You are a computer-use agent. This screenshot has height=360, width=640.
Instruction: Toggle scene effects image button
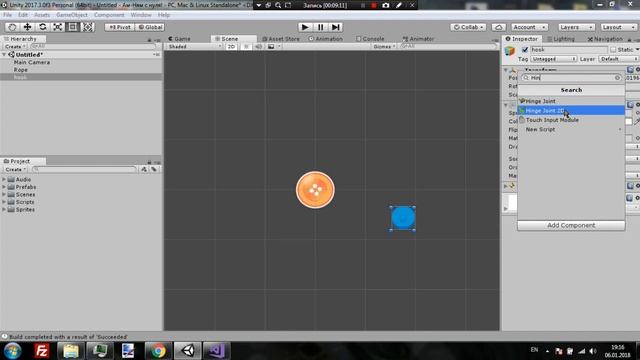click(x=271, y=47)
